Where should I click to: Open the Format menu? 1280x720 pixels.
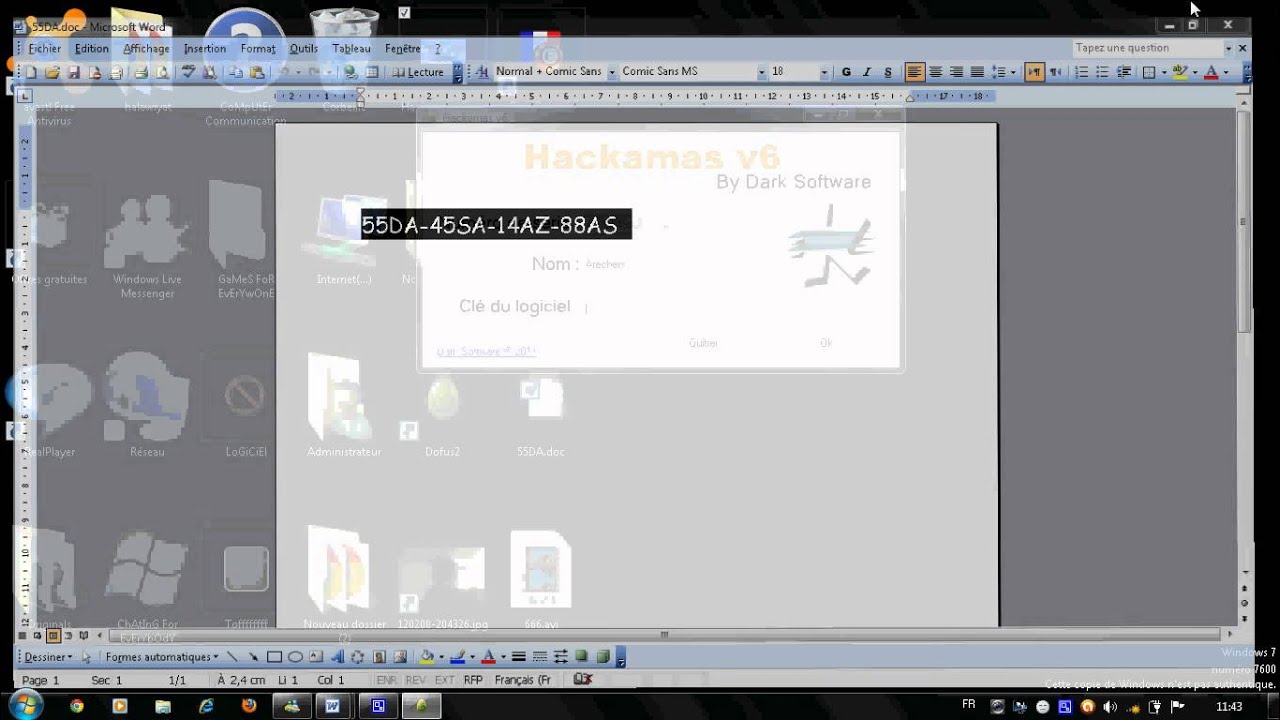[x=258, y=48]
